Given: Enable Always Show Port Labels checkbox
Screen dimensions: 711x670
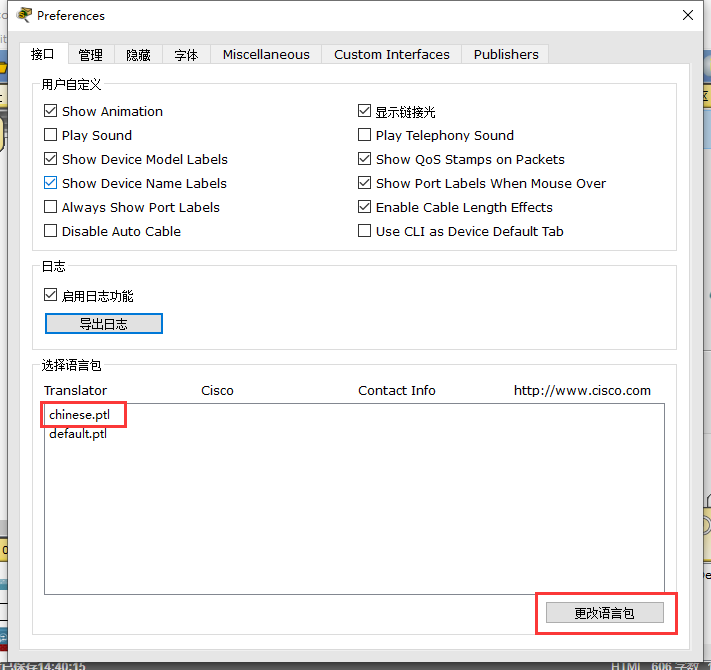Looking at the screenshot, I should pyautogui.click(x=50, y=207).
